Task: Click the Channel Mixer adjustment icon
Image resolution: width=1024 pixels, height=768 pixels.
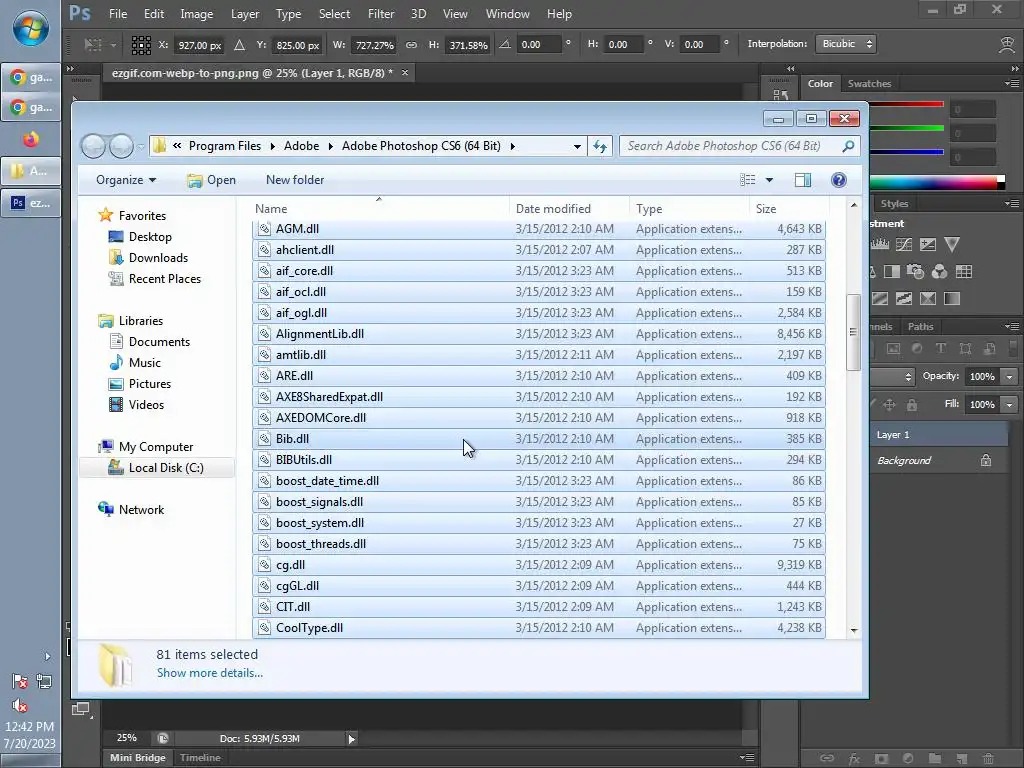Action: [939, 272]
